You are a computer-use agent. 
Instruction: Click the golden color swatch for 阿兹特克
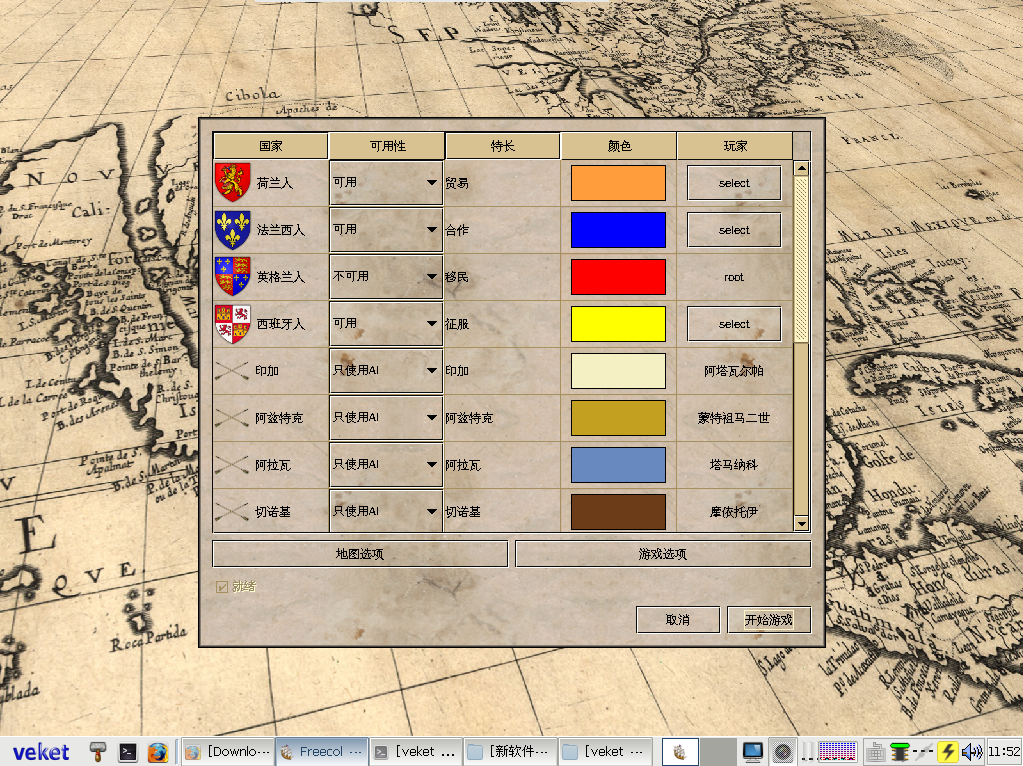618,418
